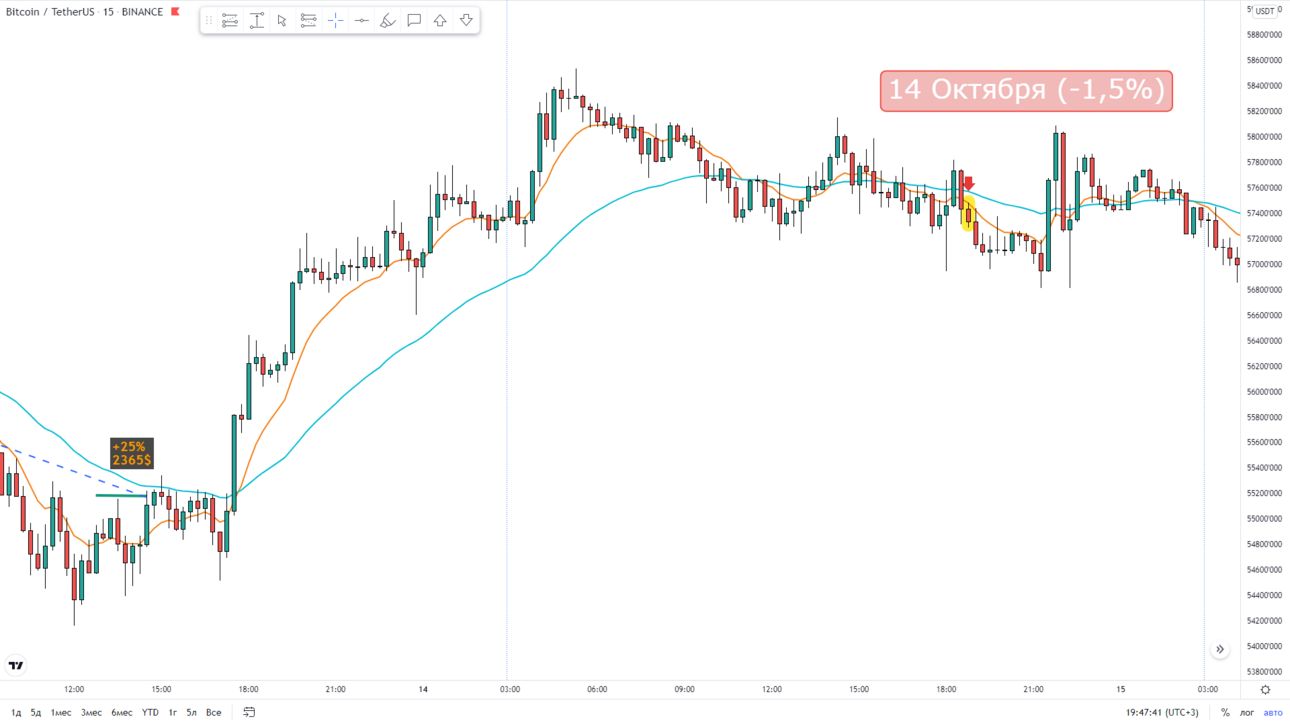This screenshot has width=1290, height=725.
Task: Switch to 1мес time range
Action: point(61,713)
